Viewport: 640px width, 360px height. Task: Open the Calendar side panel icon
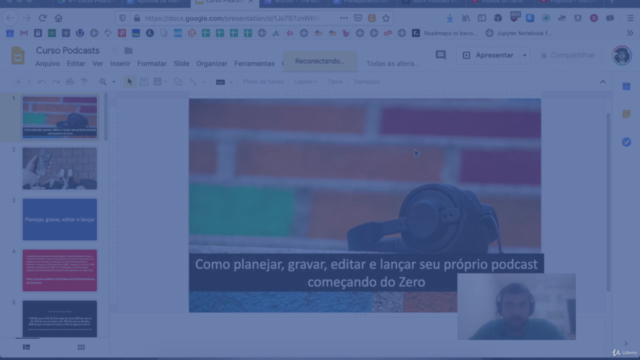(627, 87)
